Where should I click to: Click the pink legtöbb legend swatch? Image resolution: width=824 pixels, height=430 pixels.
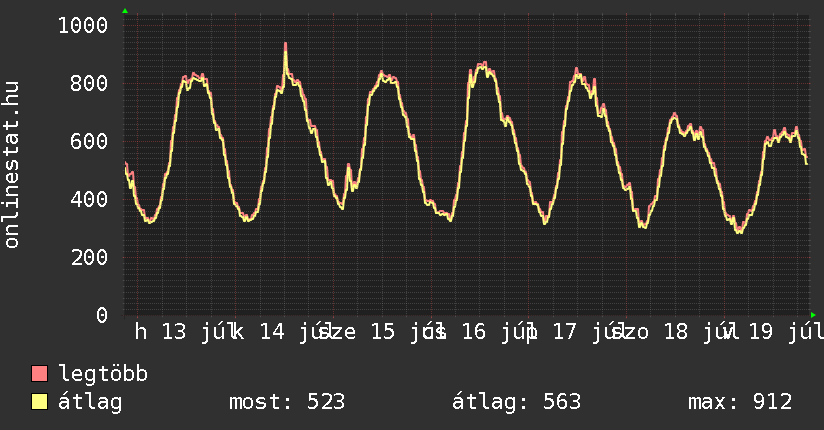click(x=39, y=373)
